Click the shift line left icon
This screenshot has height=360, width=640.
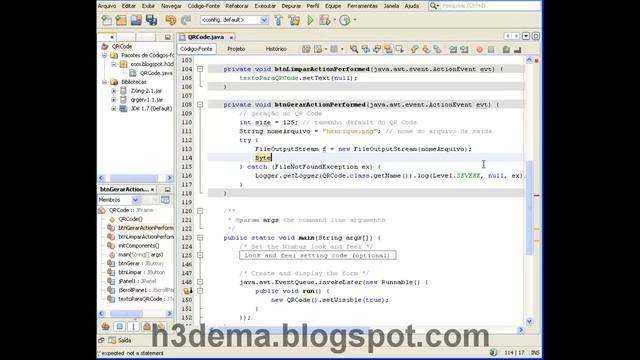453,49
